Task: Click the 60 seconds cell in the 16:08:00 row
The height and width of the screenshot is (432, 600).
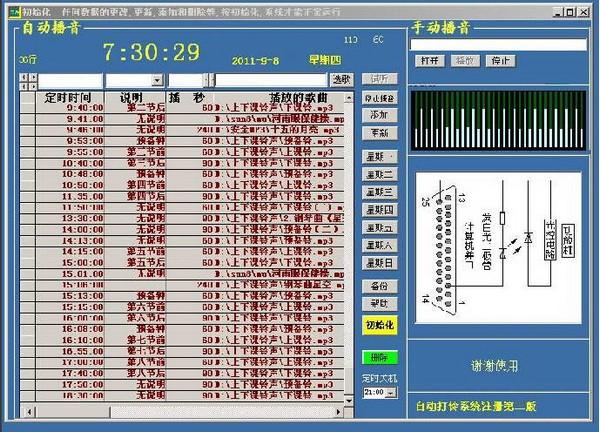Action: pyautogui.click(x=190, y=329)
